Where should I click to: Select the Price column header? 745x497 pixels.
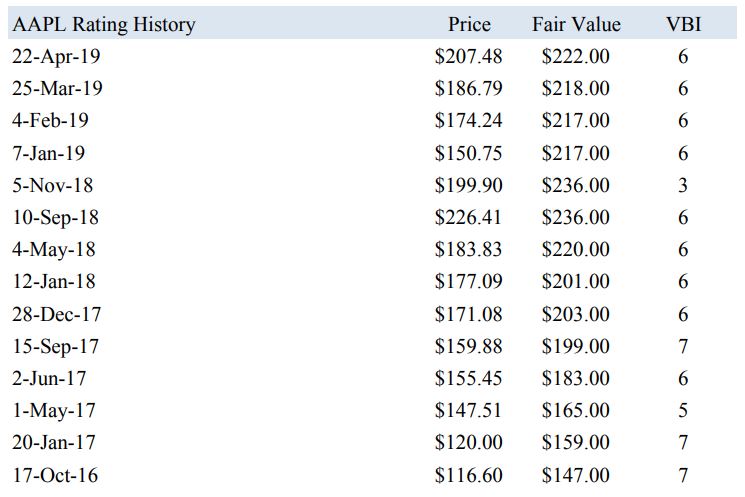coord(469,24)
